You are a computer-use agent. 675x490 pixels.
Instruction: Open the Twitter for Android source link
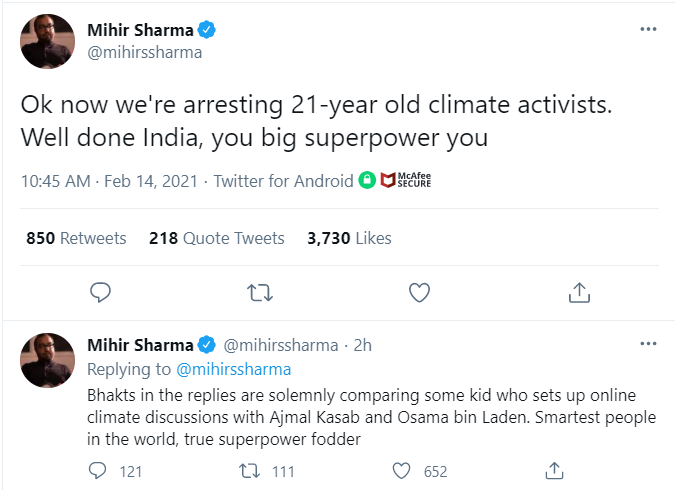point(283,181)
